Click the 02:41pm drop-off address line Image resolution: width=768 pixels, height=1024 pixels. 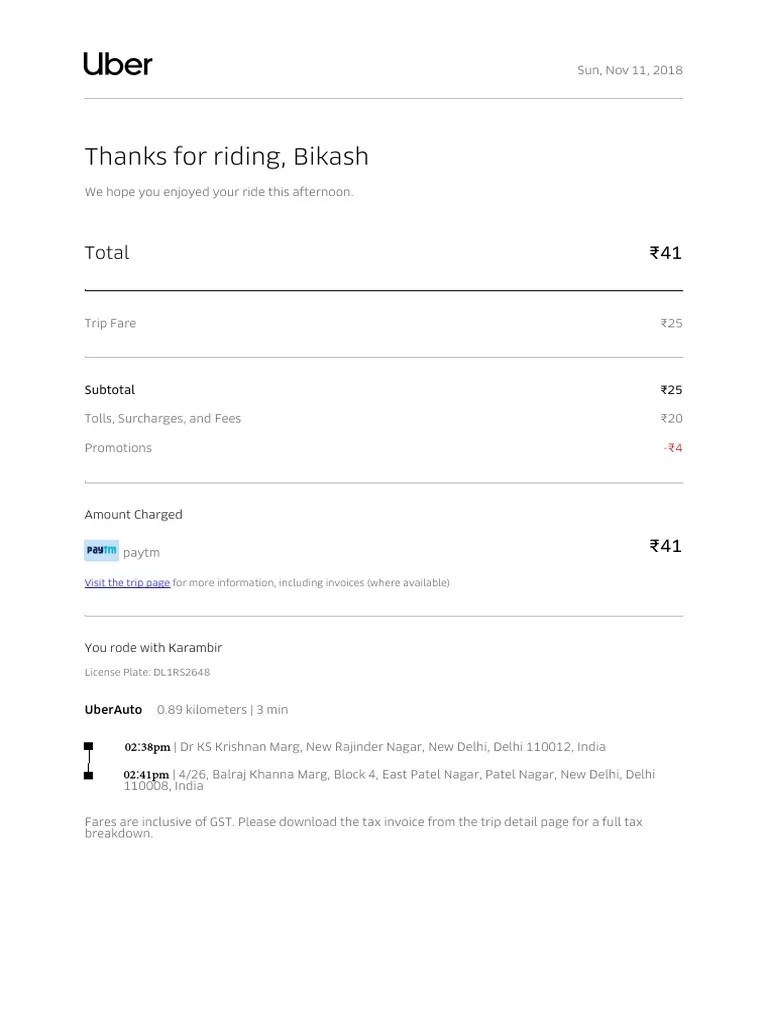388,775
